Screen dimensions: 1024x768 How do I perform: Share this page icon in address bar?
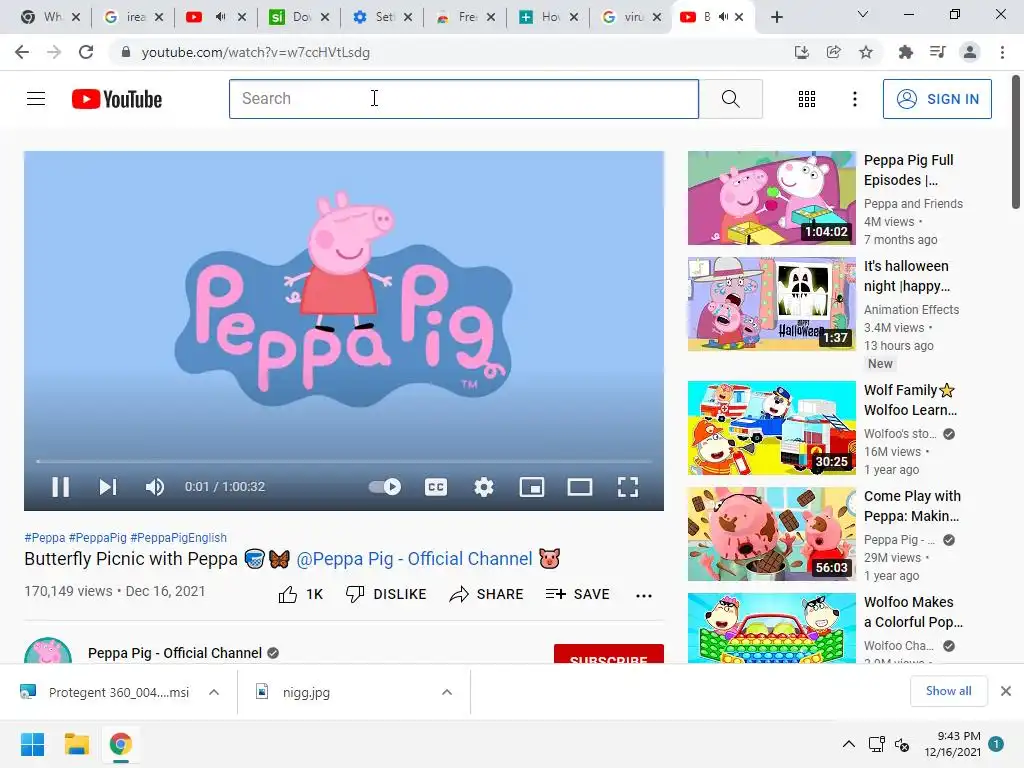tap(833, 52)
